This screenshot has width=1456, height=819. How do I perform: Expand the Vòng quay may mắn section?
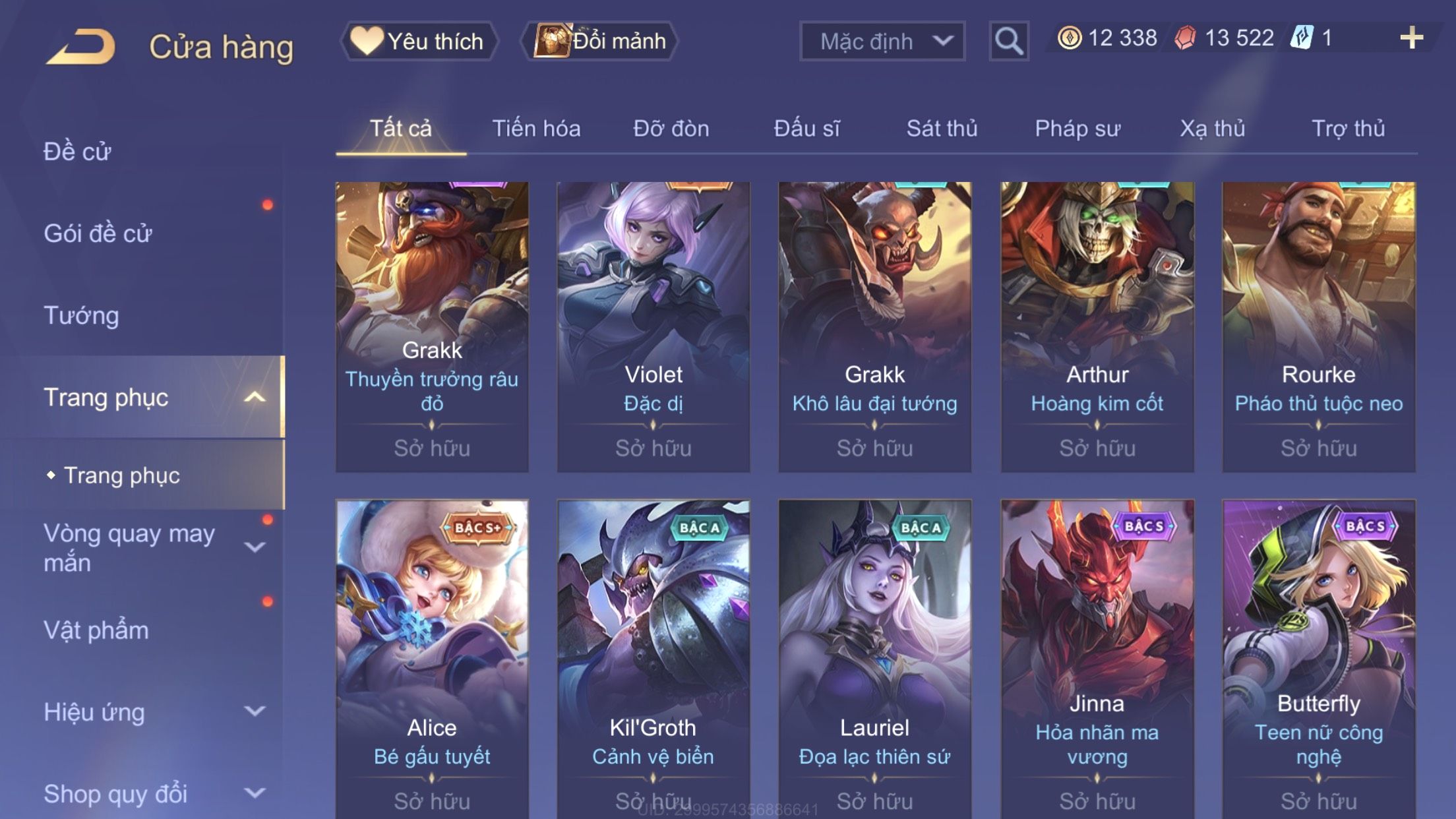click(x=255, y=547)
